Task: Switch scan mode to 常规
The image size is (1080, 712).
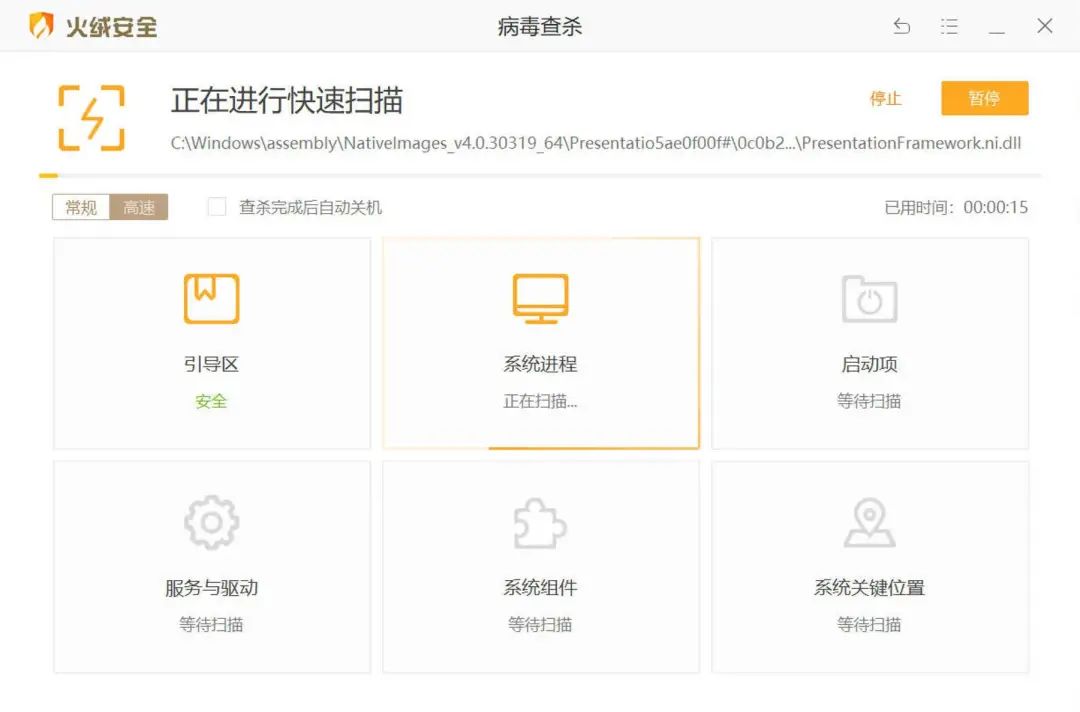Action: [80, 207]
